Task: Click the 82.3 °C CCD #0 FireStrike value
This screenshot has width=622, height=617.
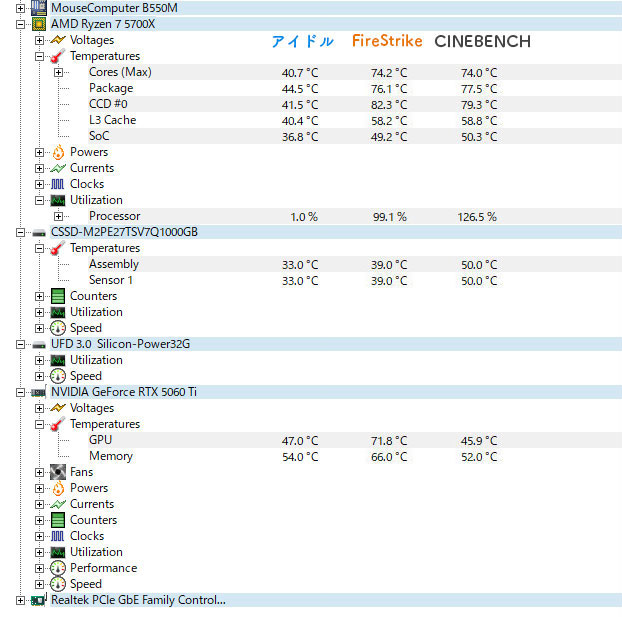Action: point(389,105)
